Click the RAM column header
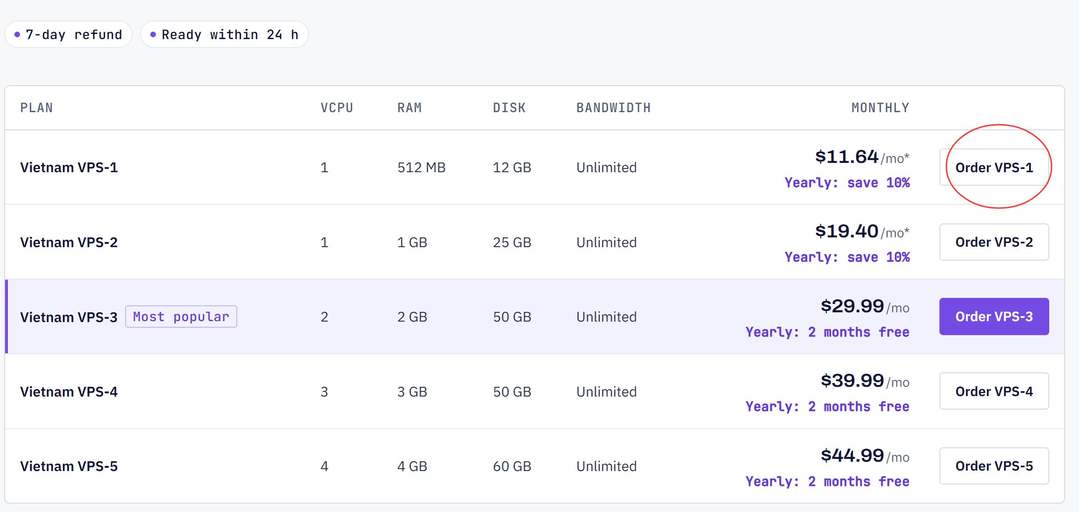The image size is (1079, 512). tap(409, 108)
